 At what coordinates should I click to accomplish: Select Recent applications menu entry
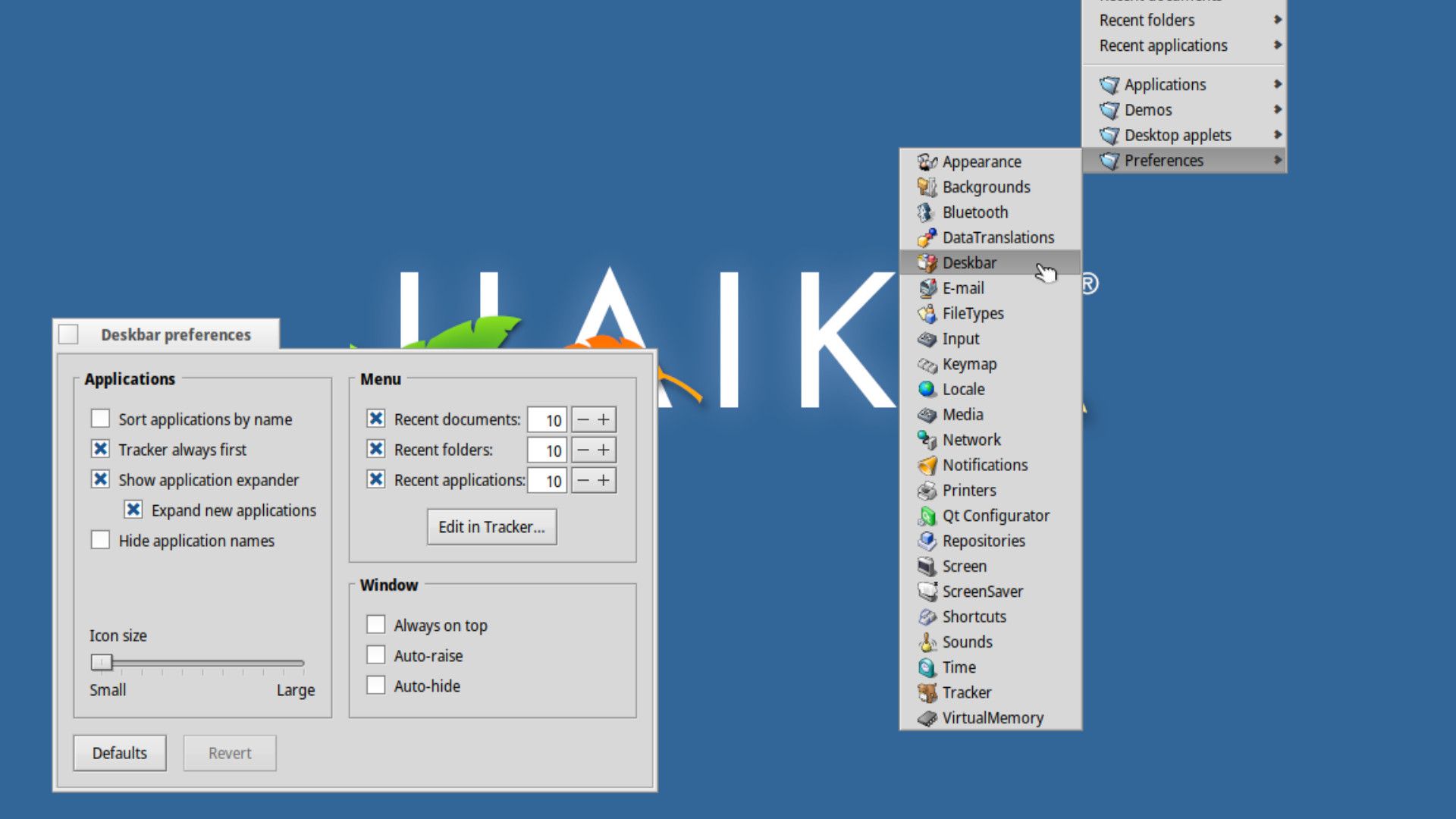[1184, 45]
